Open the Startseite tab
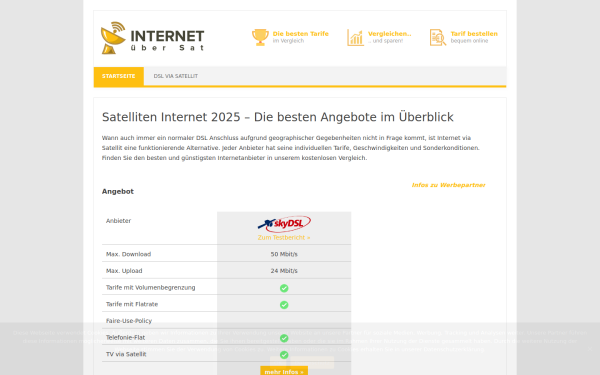Viewport: 600px width, 375px height. click(x=119, y=76)
